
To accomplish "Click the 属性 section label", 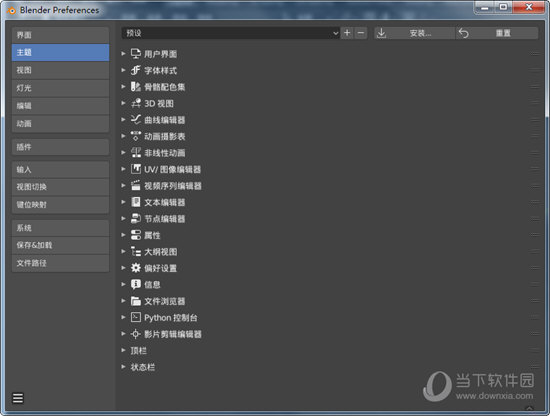I will click(152, 235).
